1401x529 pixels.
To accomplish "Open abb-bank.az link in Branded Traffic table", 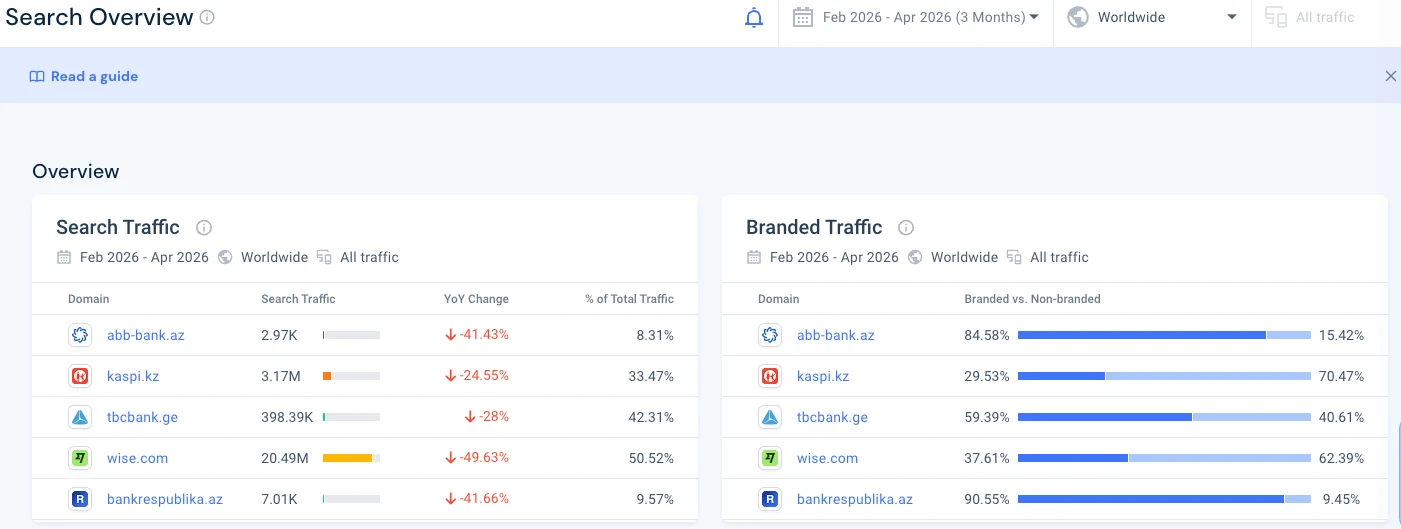I will pyautogui.click(x=836, y=335).
